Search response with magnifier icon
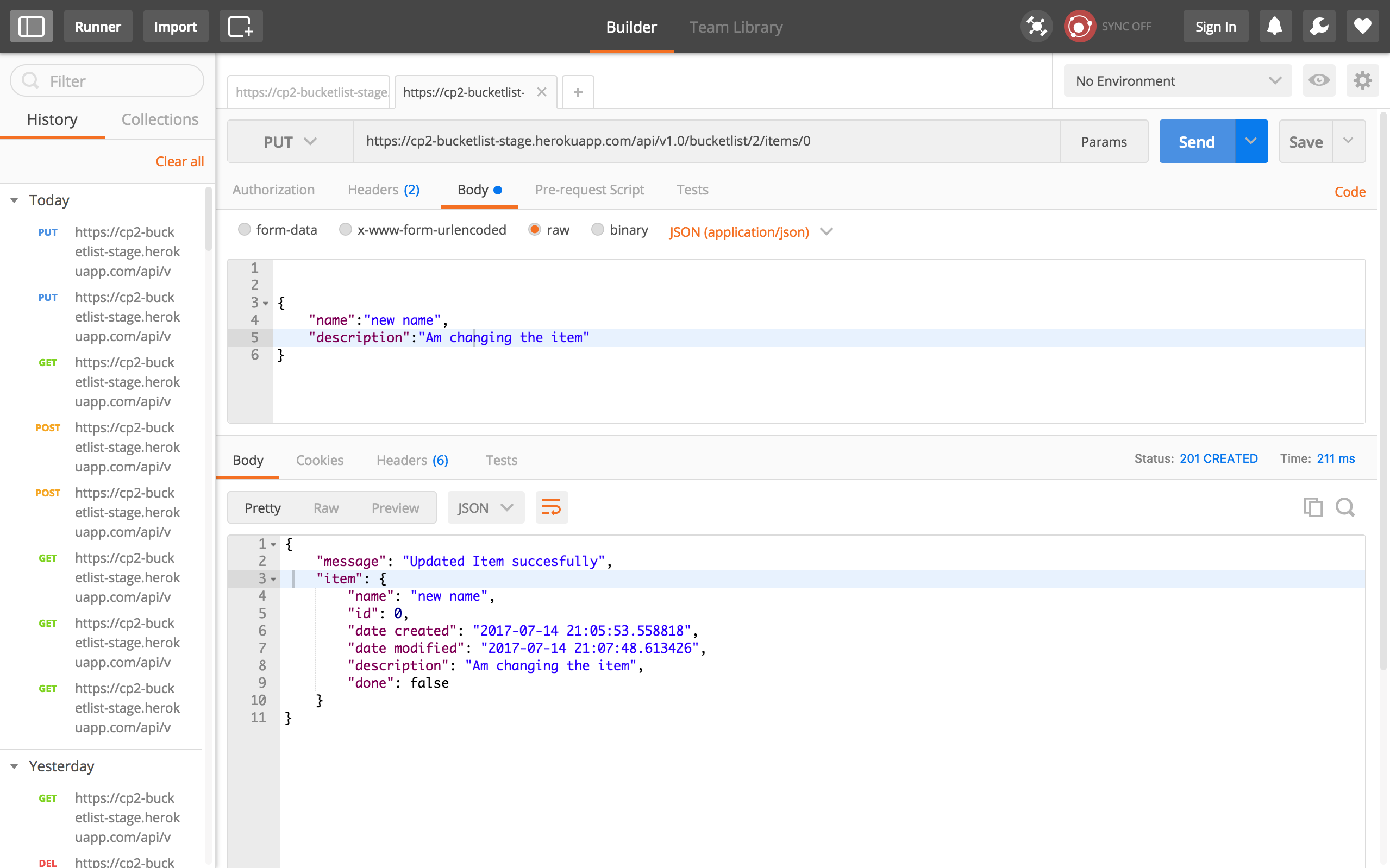 click(1345, 507)
